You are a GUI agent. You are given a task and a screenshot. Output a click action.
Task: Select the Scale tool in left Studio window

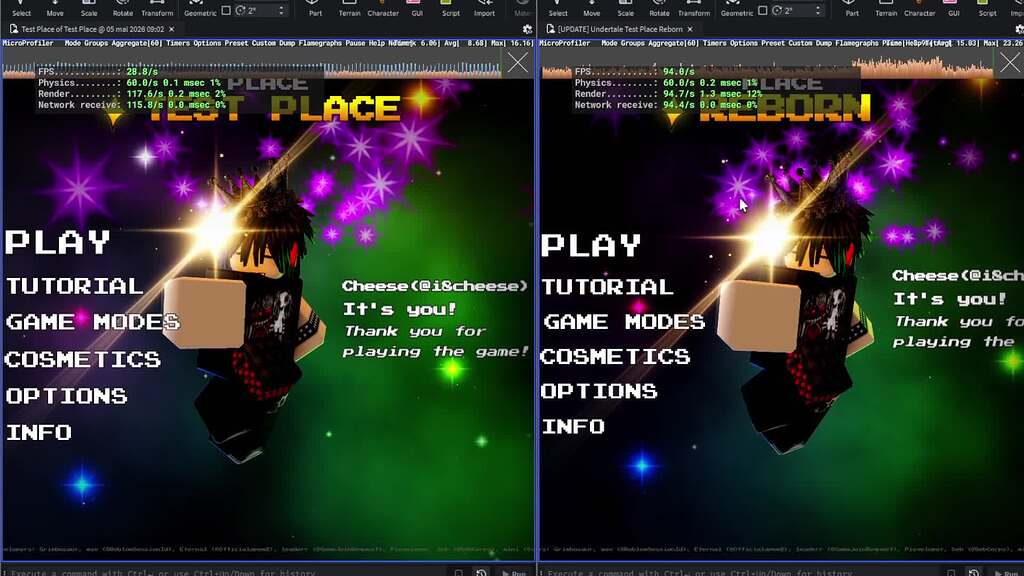(89, 8)
